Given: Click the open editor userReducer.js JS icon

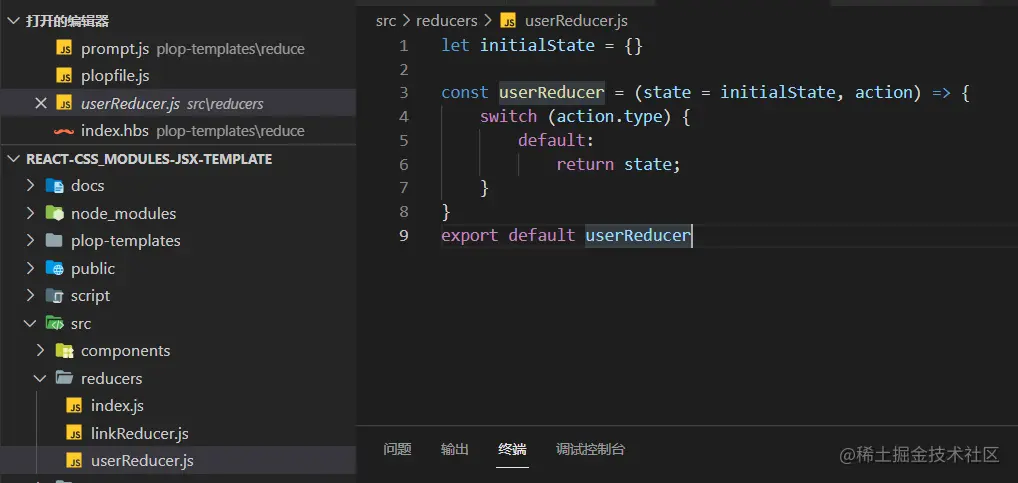Looking at the screenshot, I should [x=64, y=103].
